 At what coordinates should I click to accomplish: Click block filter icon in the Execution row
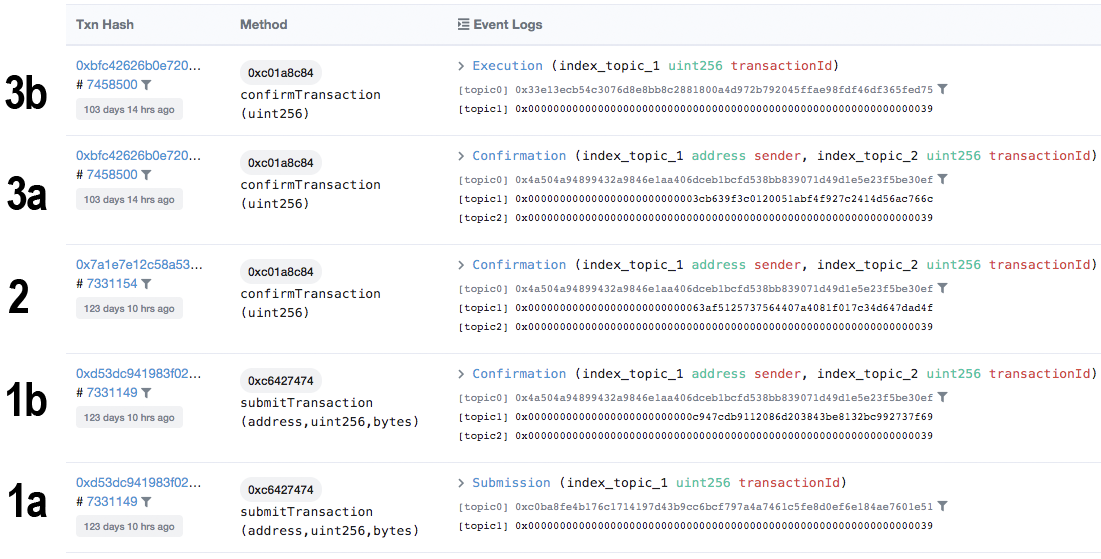click(146, 85)
